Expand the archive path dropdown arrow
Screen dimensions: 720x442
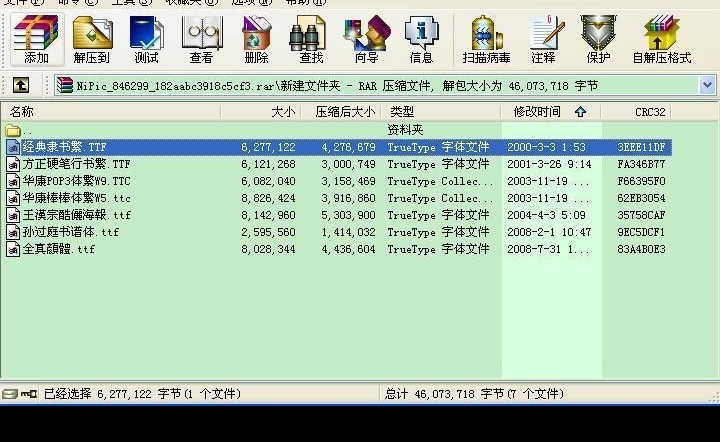(707, 85)
